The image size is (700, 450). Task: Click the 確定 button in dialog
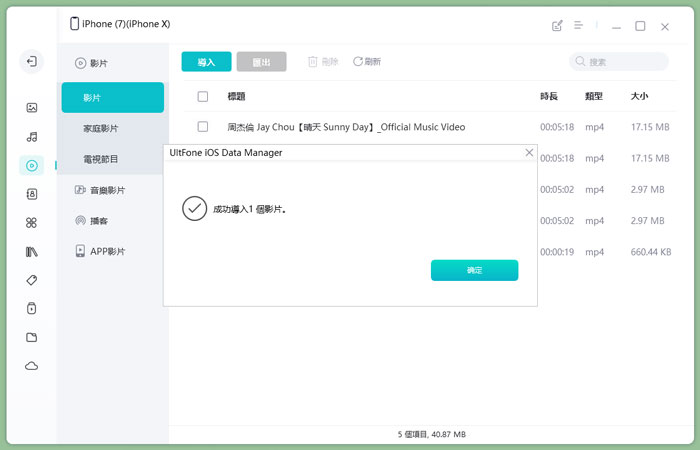tap(474, 271)
